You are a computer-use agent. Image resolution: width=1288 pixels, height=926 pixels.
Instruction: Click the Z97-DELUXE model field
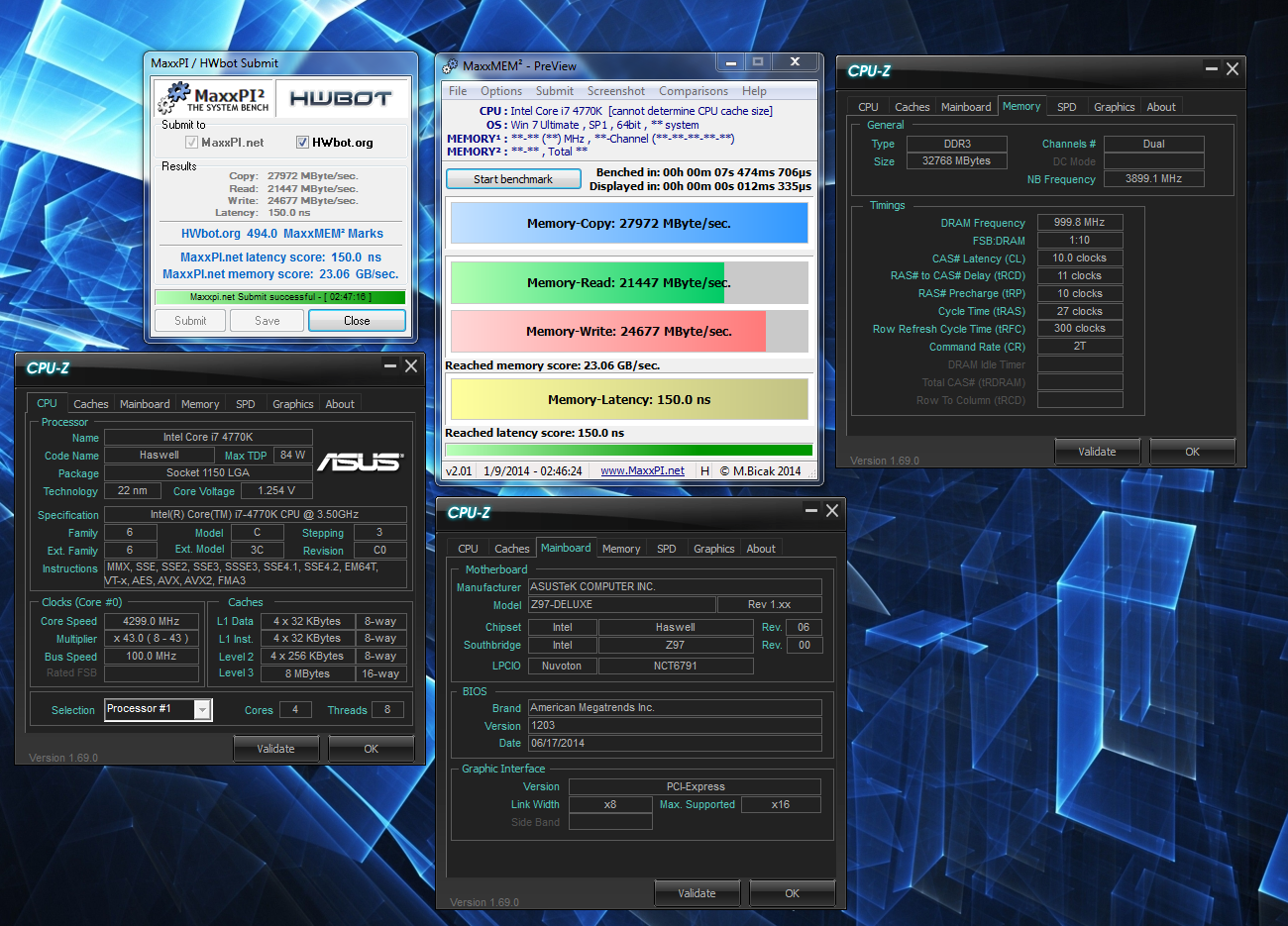[x=621, y=604]
